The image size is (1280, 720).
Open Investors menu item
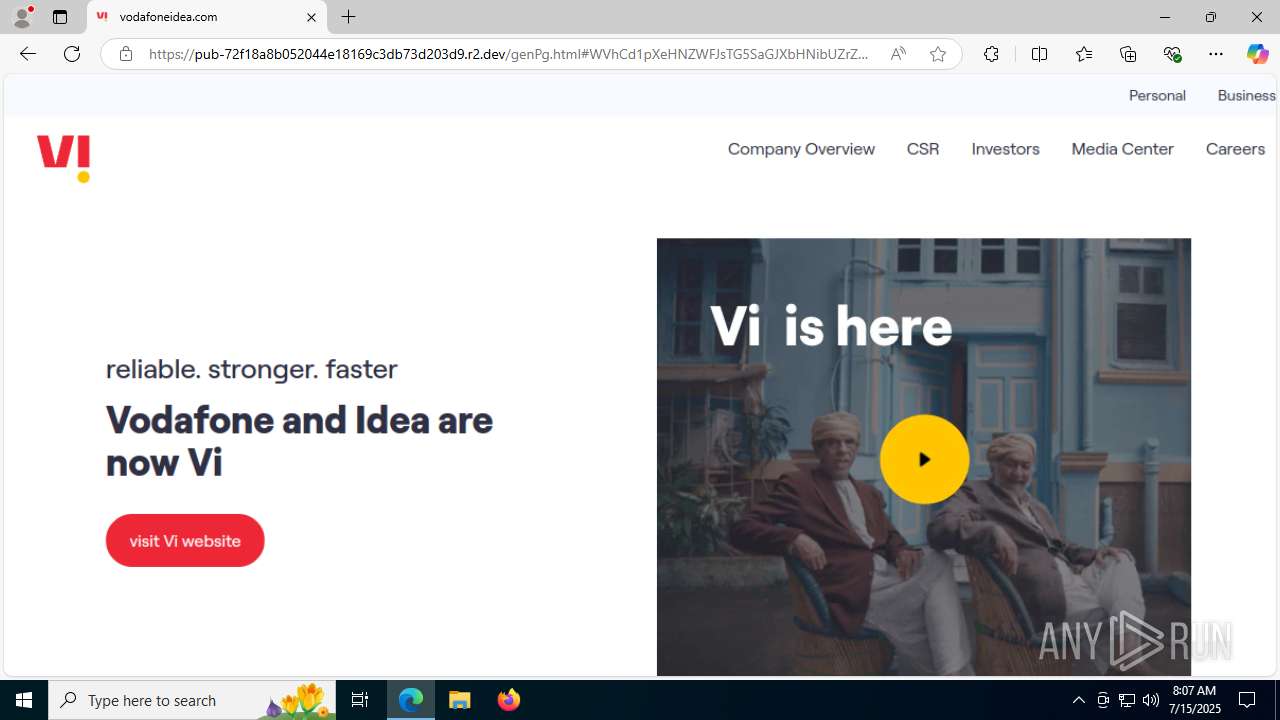click(1005, 149)
